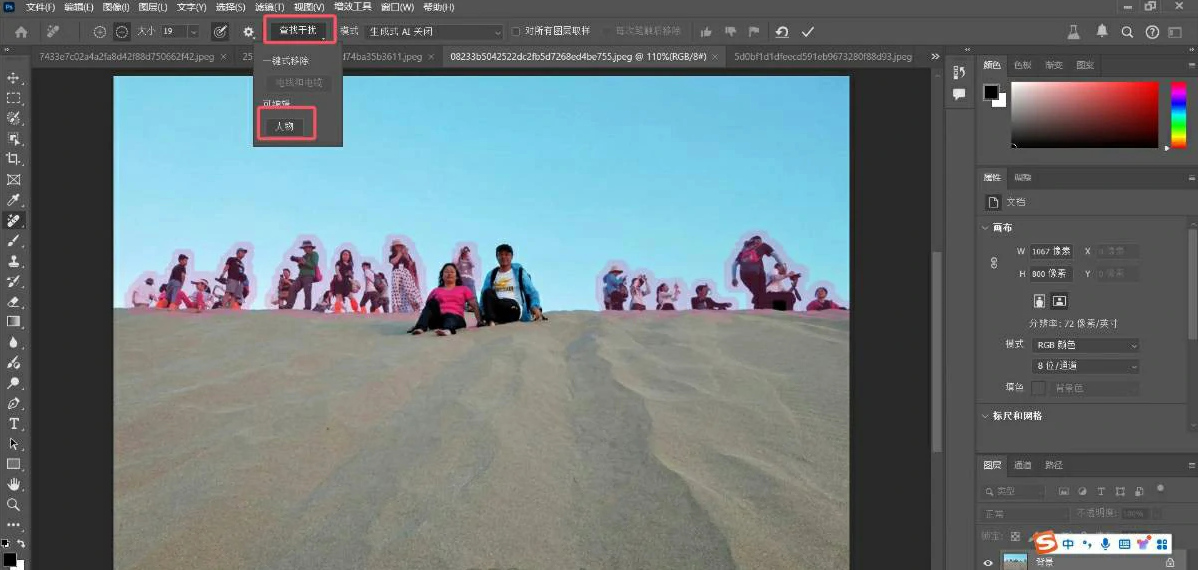This screenshot has height=570, width=1198.
Task: Expand the 标尺和网格 section
Action: click(x=985, y=416)
